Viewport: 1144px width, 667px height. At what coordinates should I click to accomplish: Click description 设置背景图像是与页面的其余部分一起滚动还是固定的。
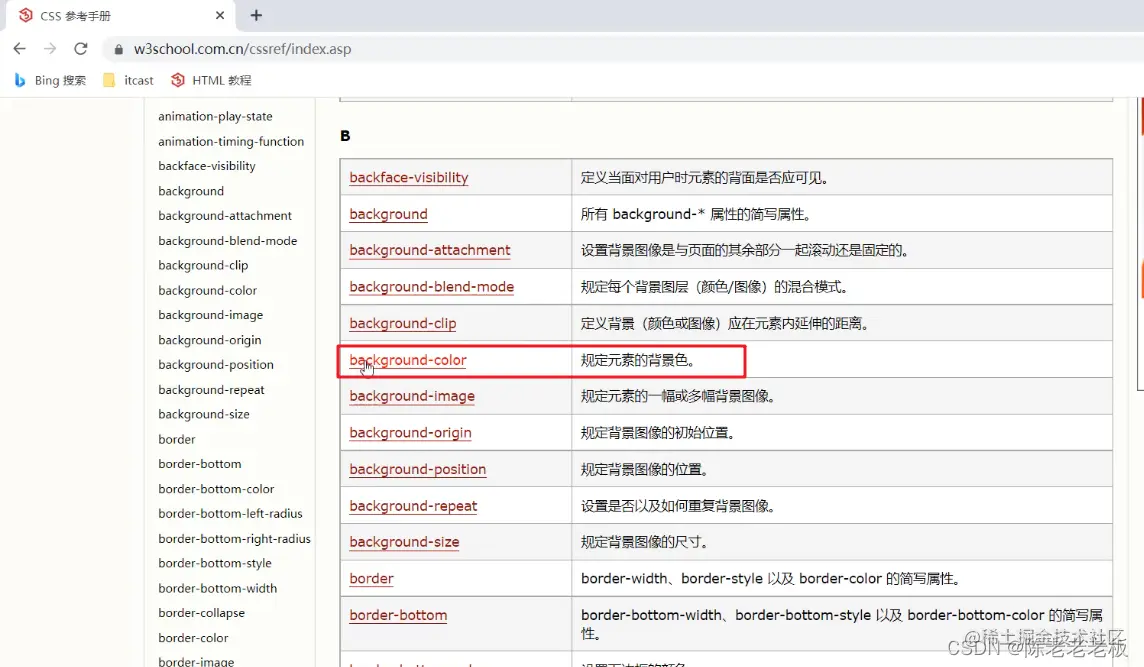point(744,250)
